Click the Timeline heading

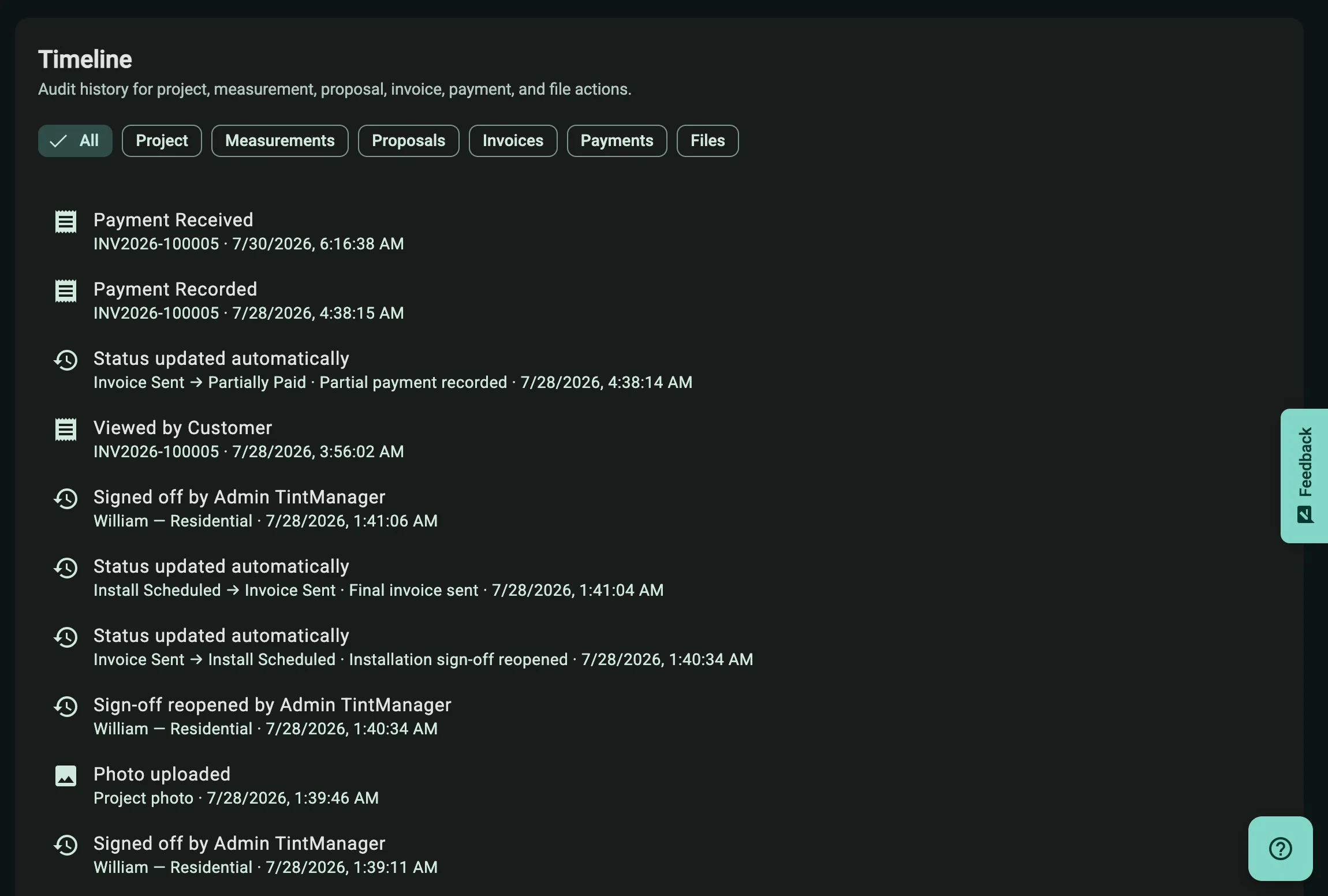pyautogui.click(x=85, y=59)
